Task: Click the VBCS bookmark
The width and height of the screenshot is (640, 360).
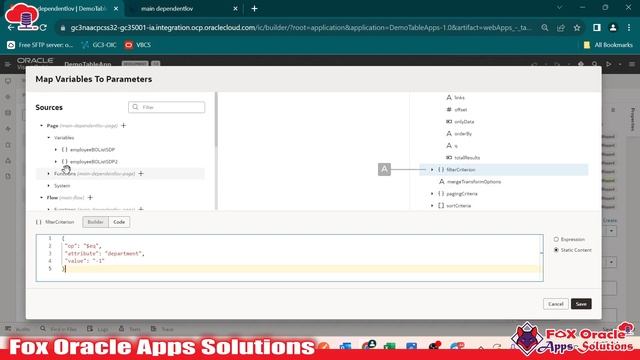Action: [138, 45]
